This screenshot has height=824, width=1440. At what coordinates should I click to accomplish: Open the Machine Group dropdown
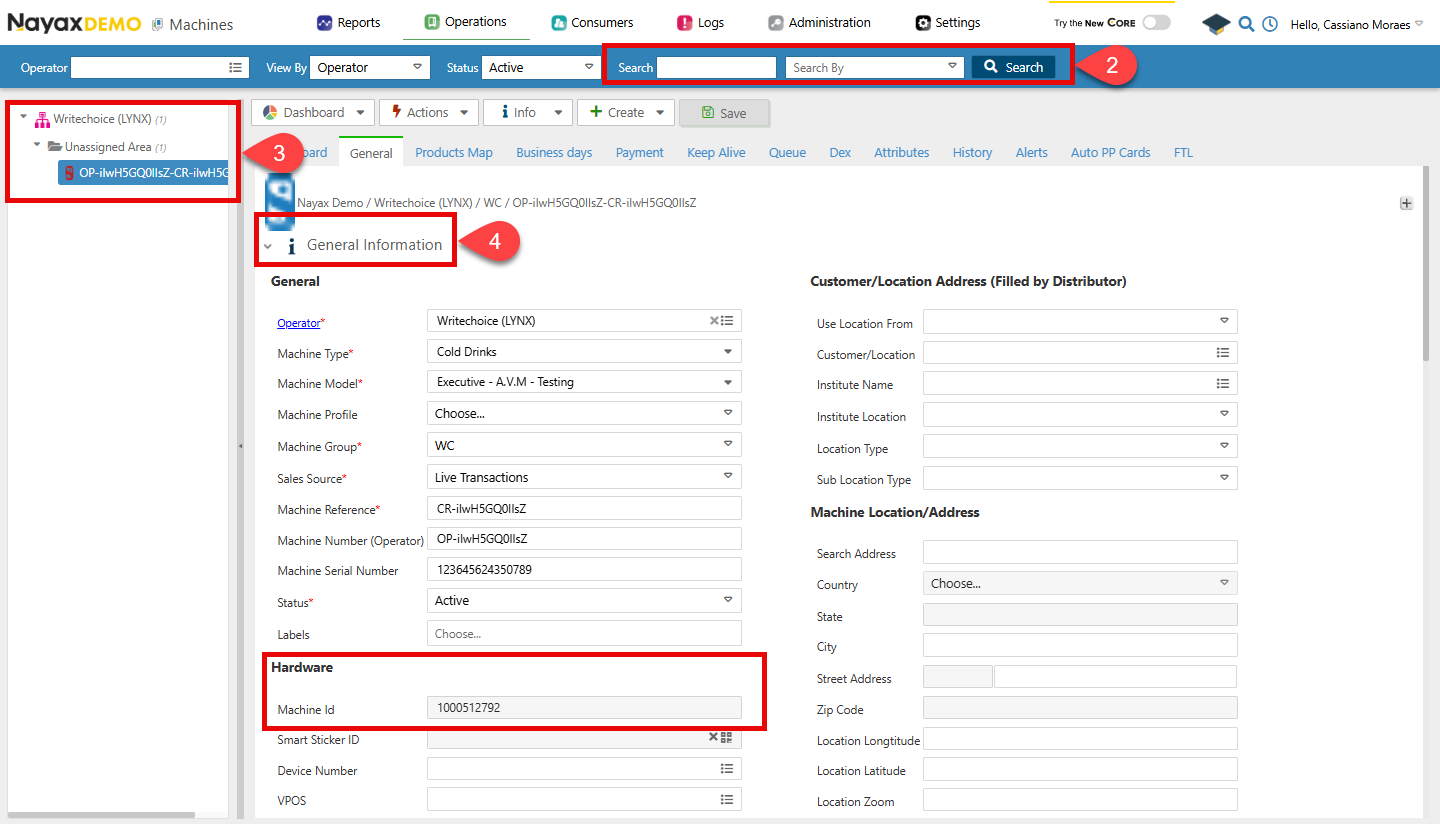click(x=585, y=445)
